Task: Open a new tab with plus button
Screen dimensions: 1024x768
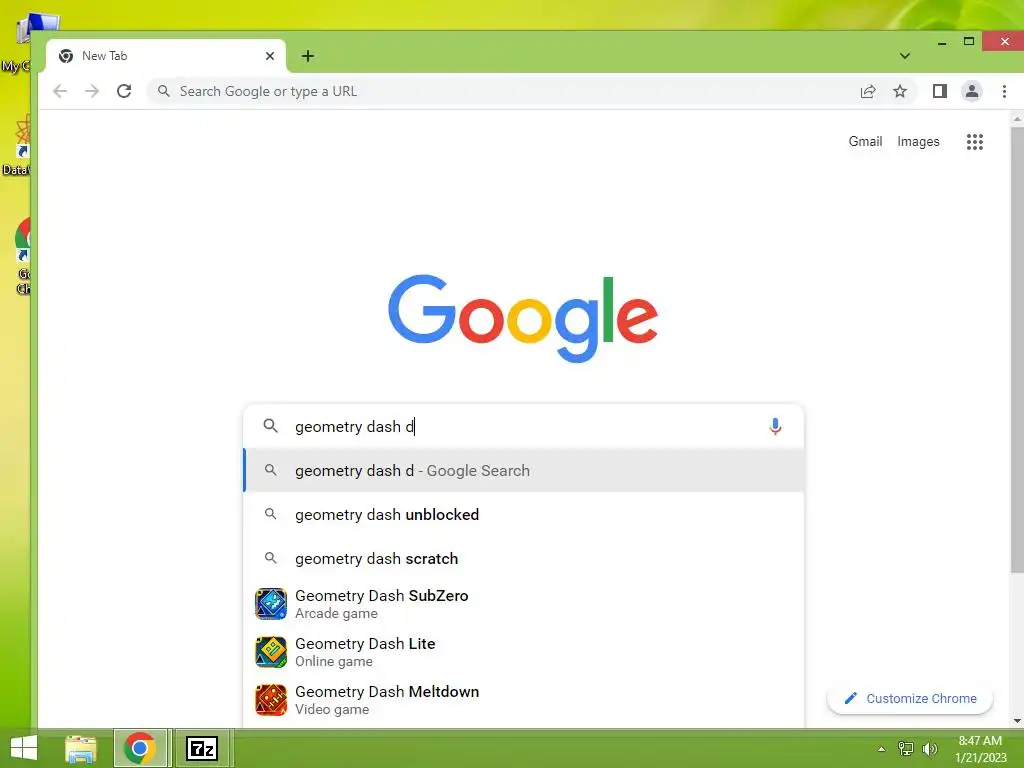Action: coord(308,56)
